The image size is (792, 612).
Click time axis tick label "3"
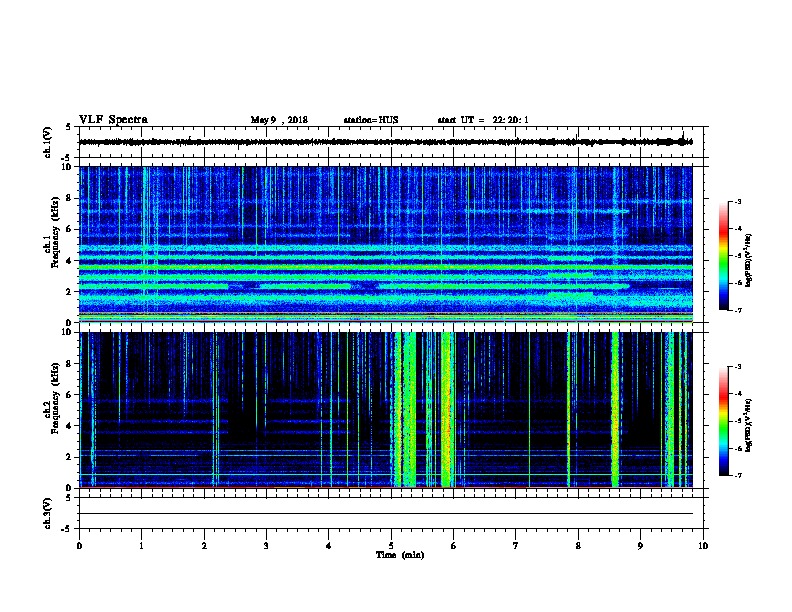click(x=266, y=545)
